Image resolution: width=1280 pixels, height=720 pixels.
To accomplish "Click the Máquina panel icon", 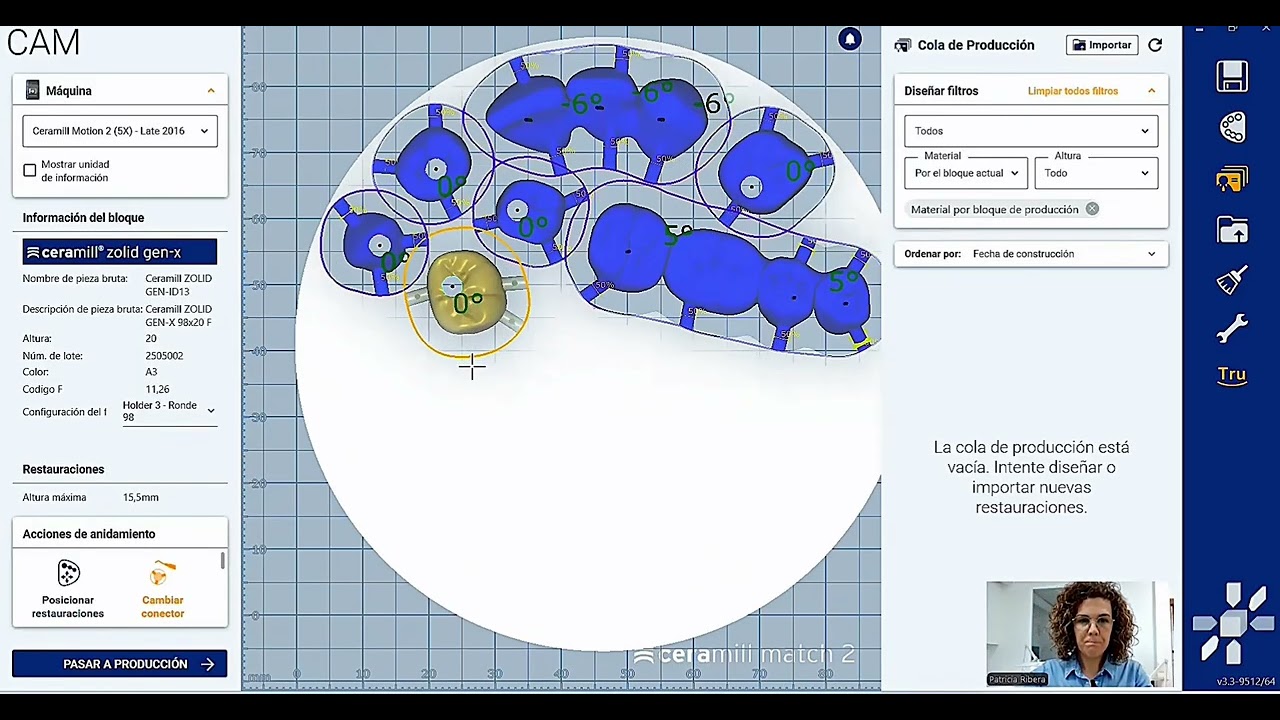I will (32, 90).
